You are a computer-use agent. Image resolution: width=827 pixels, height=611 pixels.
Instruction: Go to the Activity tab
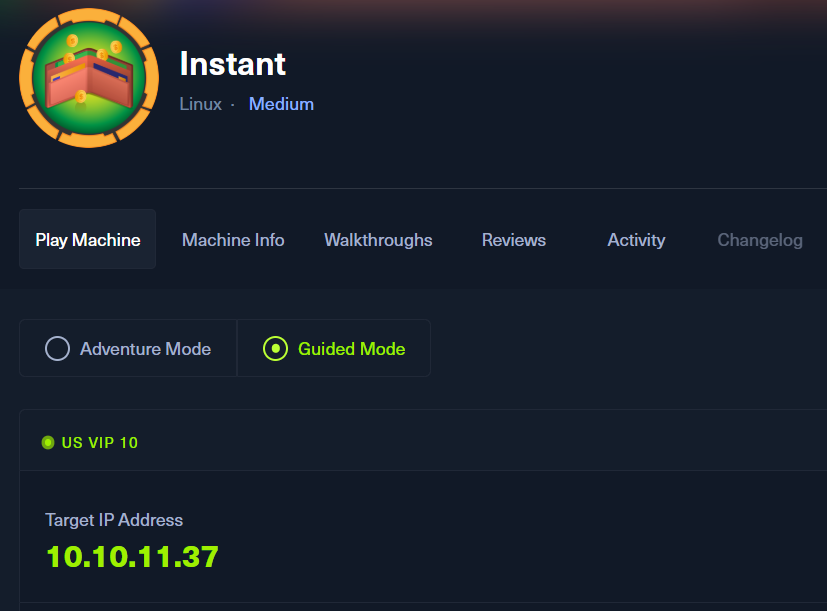tap(636, 240)
